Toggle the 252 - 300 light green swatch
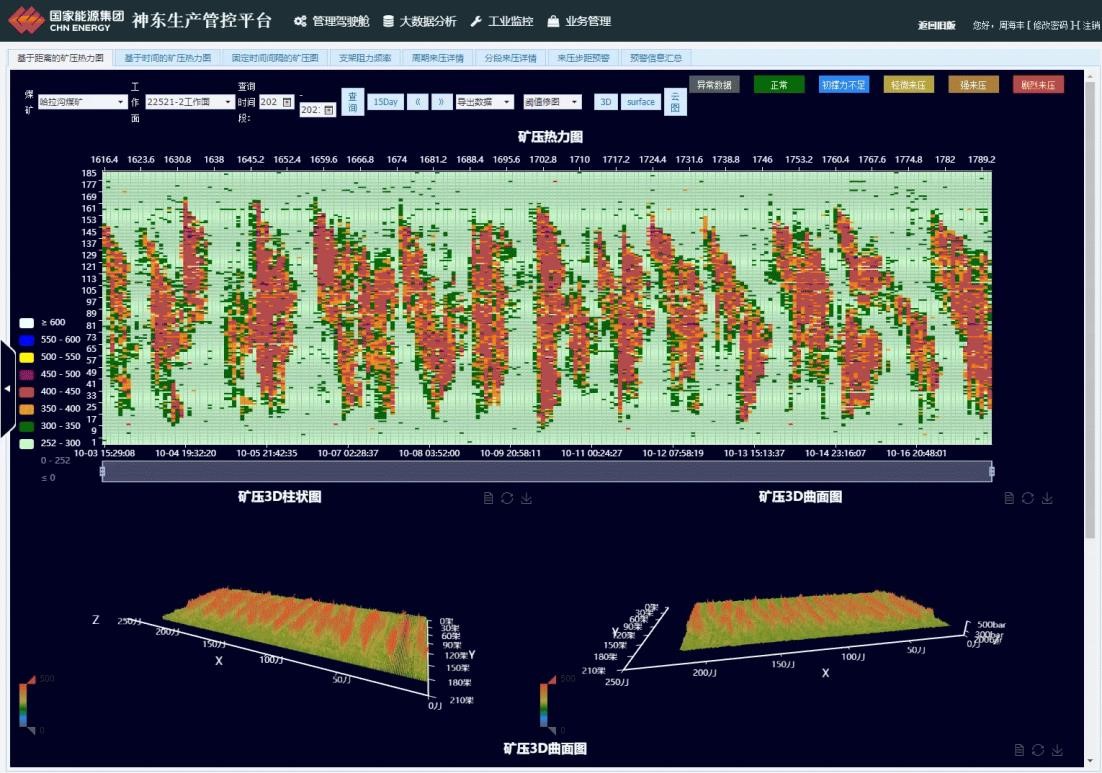 point(27,443)
